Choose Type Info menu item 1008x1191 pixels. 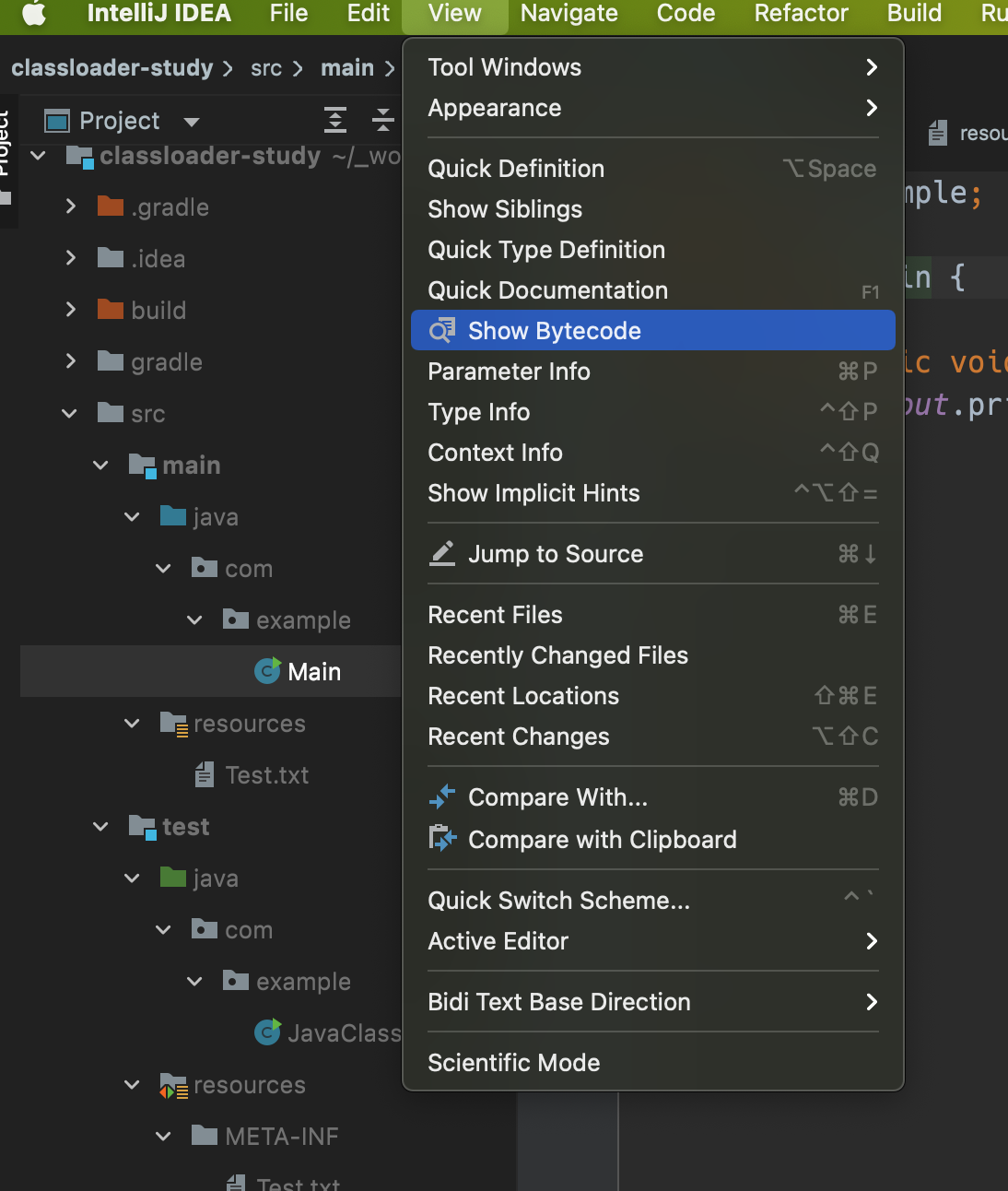coord(652,412)
